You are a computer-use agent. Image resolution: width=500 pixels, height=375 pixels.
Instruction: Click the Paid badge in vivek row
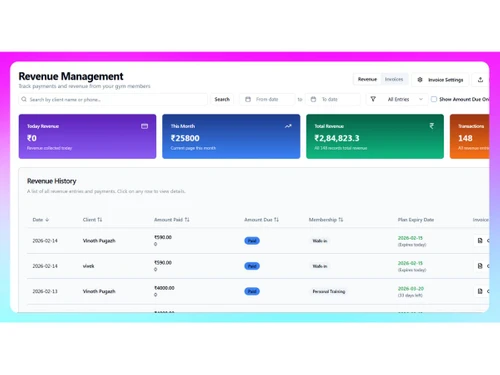pos(252,266)
